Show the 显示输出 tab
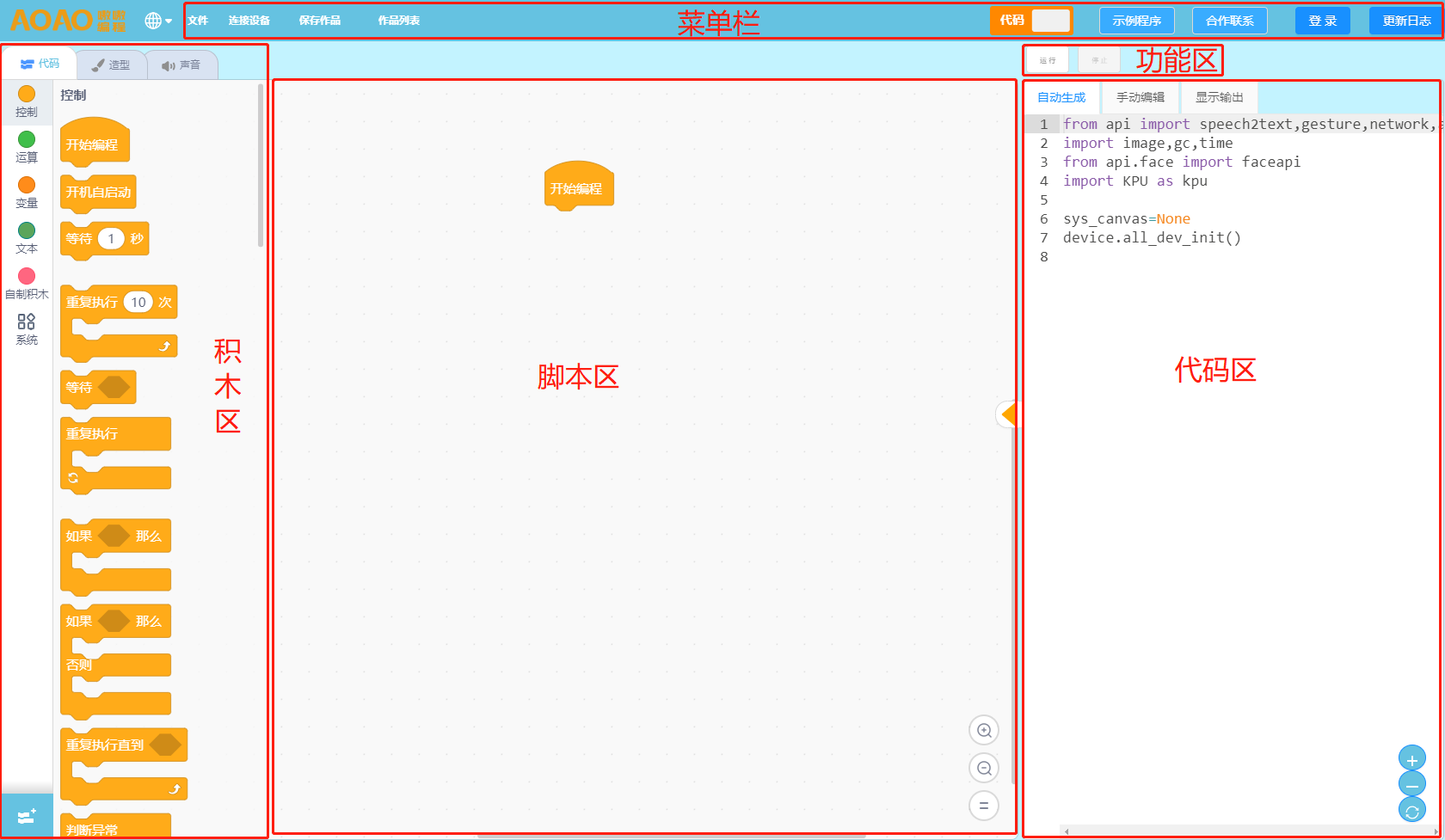This screenshot has width=1445, height=840. (1220, 97)
